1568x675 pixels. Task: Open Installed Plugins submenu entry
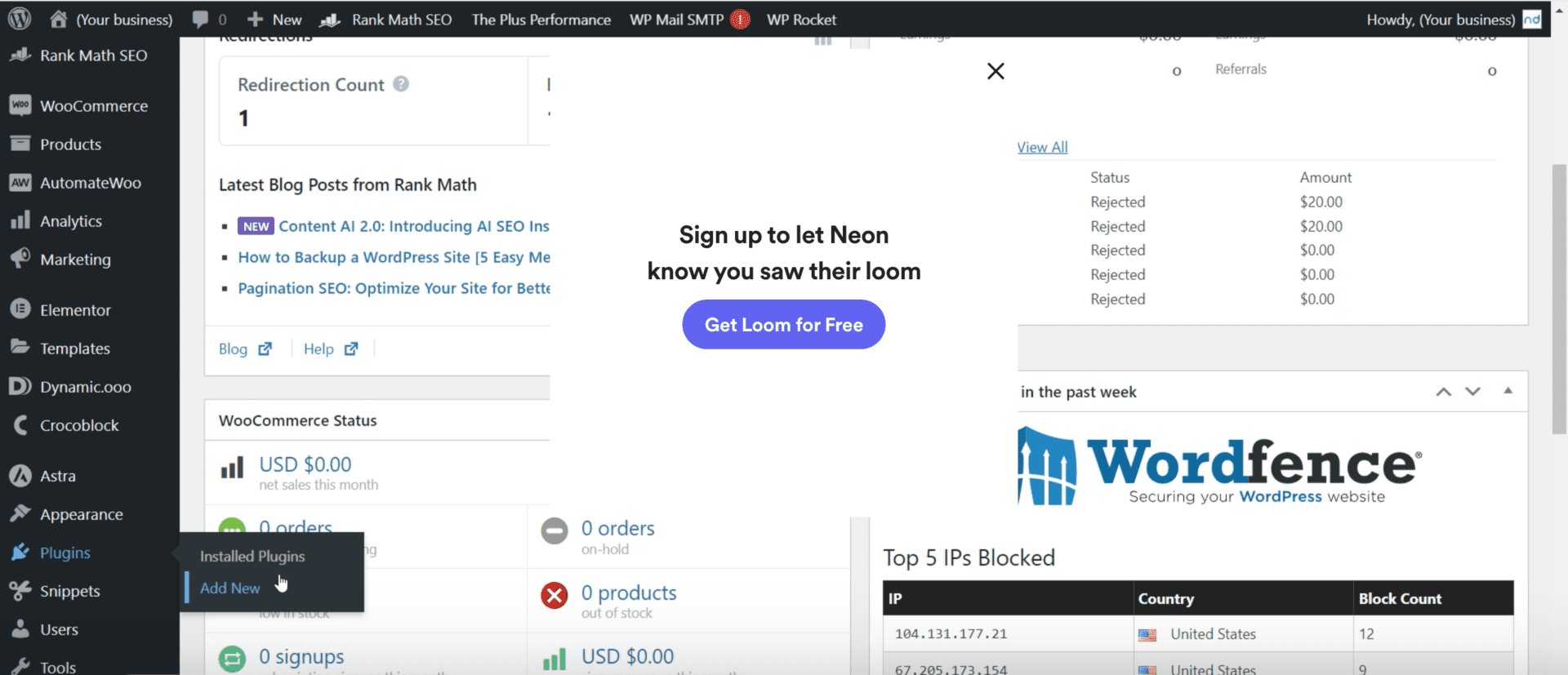click(x=252, y=557)
